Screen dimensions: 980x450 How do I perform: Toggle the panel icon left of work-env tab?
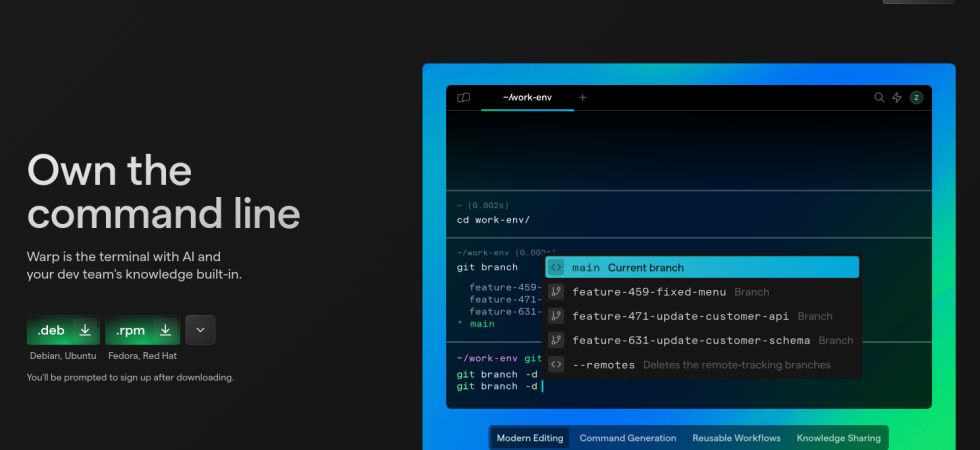coord(464,98)
